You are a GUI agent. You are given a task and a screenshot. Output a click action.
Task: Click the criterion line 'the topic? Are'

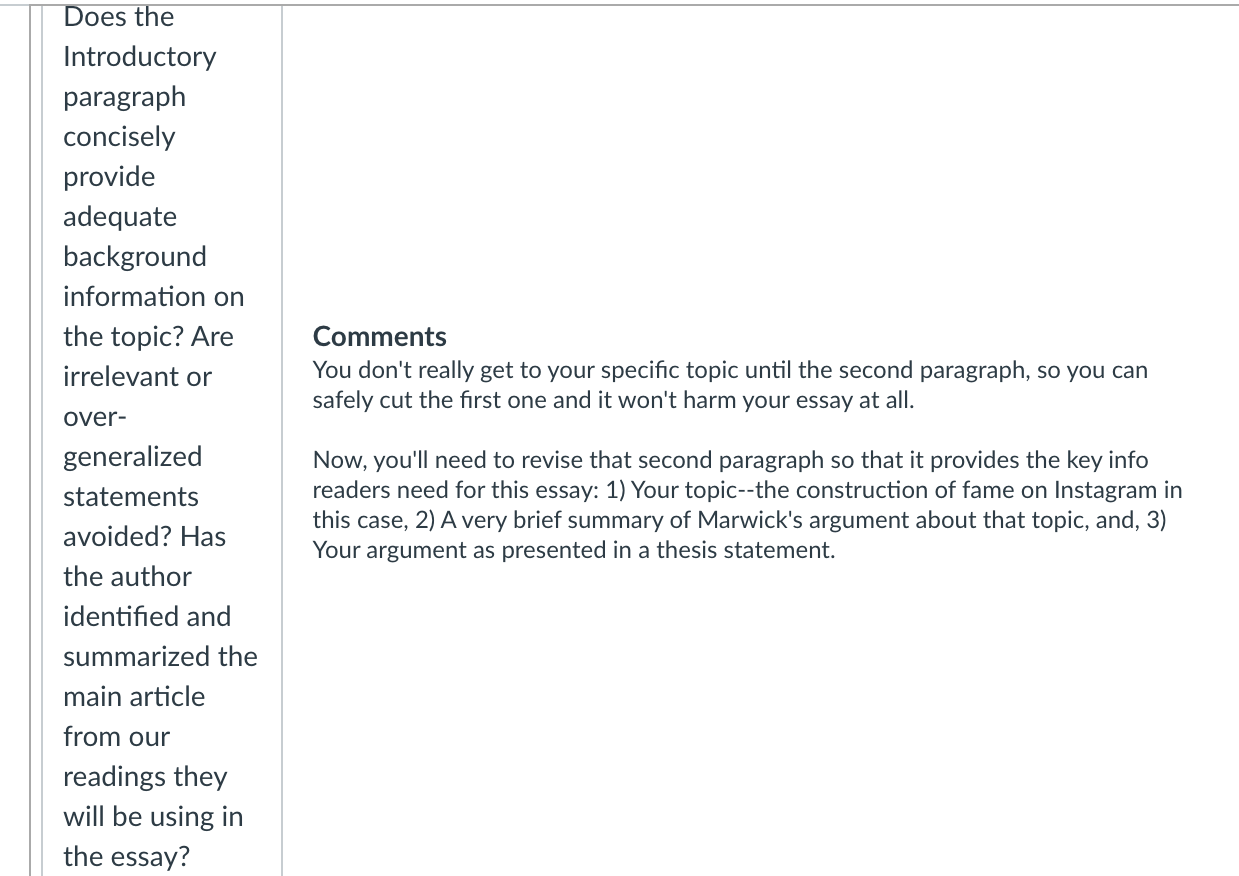(148, 337)
